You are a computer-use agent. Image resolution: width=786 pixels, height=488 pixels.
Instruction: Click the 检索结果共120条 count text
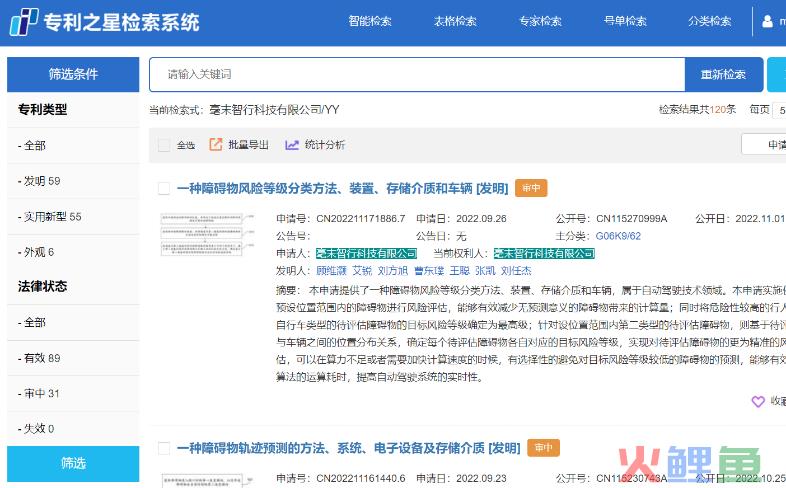697,109
